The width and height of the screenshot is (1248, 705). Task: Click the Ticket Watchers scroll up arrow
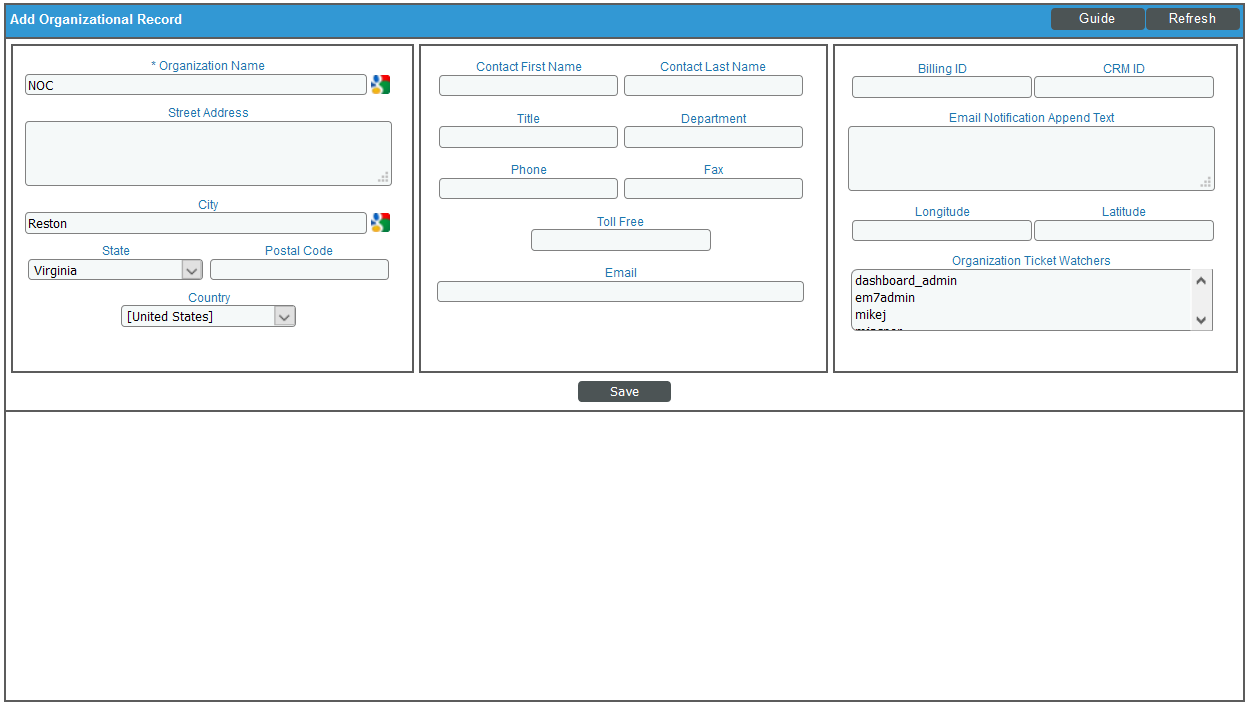(x=1202, y=281)
